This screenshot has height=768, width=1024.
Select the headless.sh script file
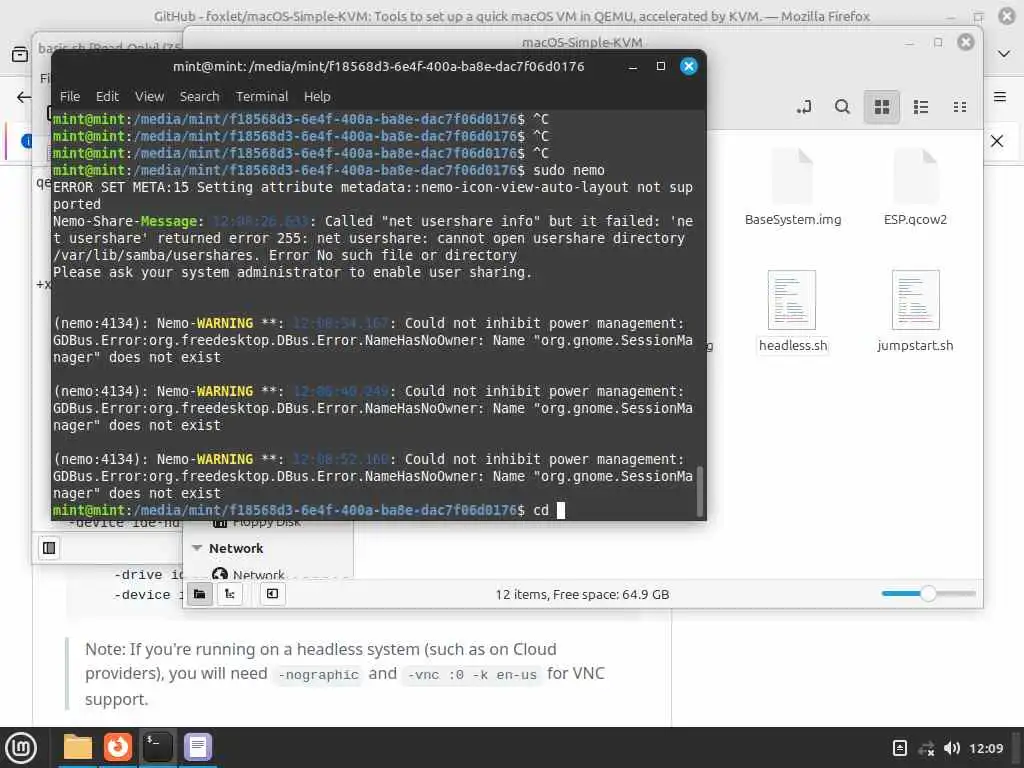click(793, 311)
